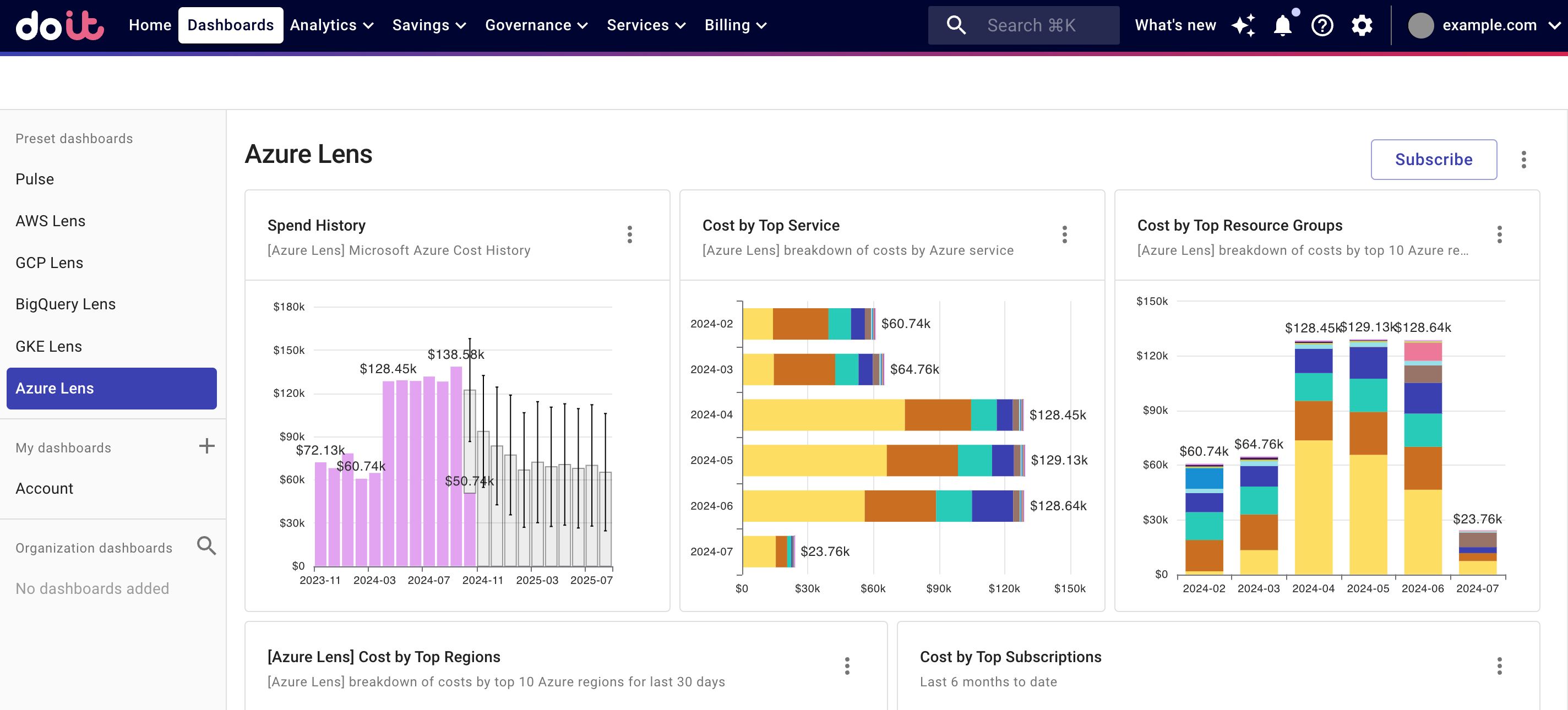
Task: Click the 2024-04 bar in Cost by Top Service
Action: 883,415
